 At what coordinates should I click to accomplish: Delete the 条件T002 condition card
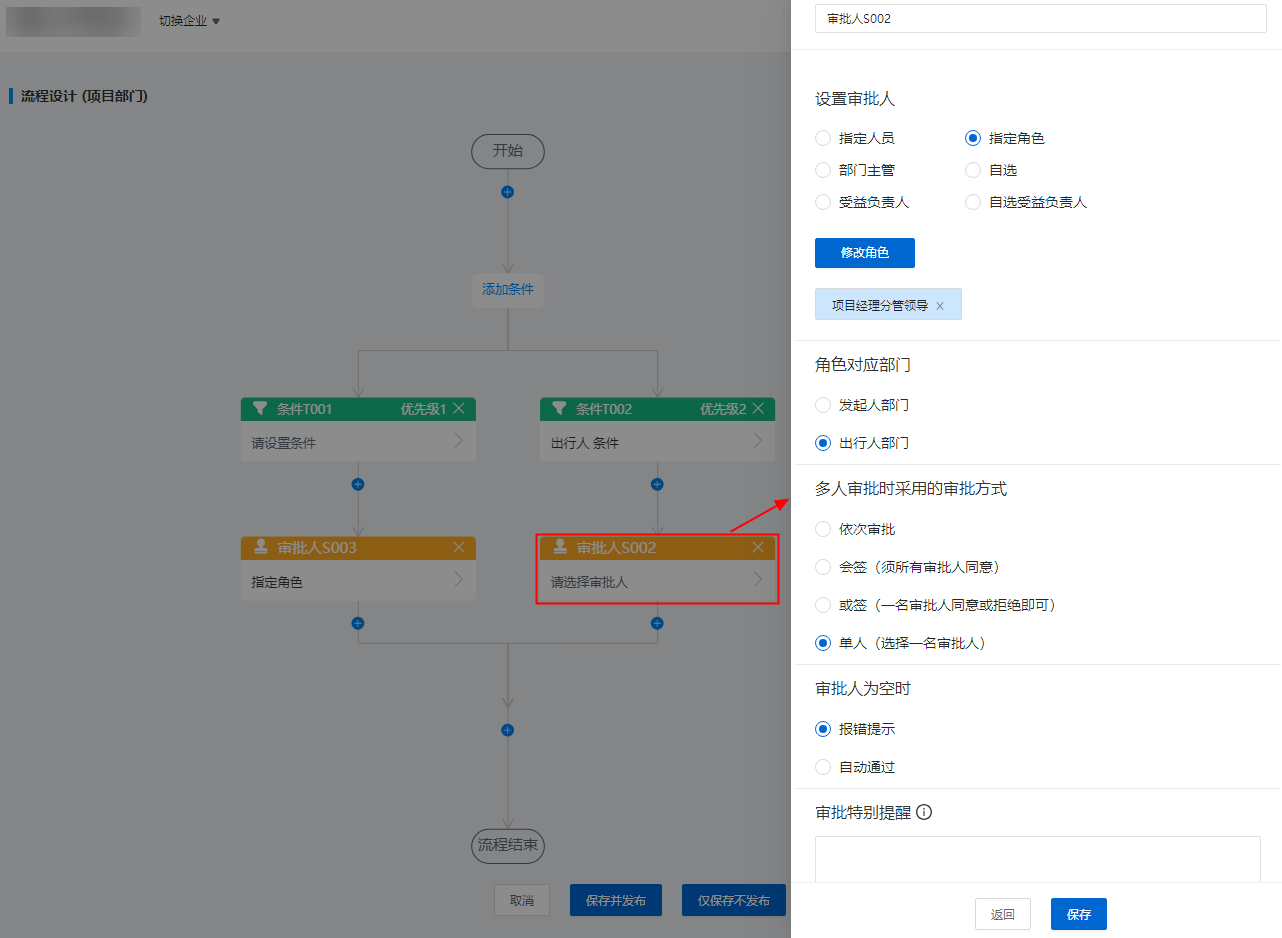tap(758, 408)
